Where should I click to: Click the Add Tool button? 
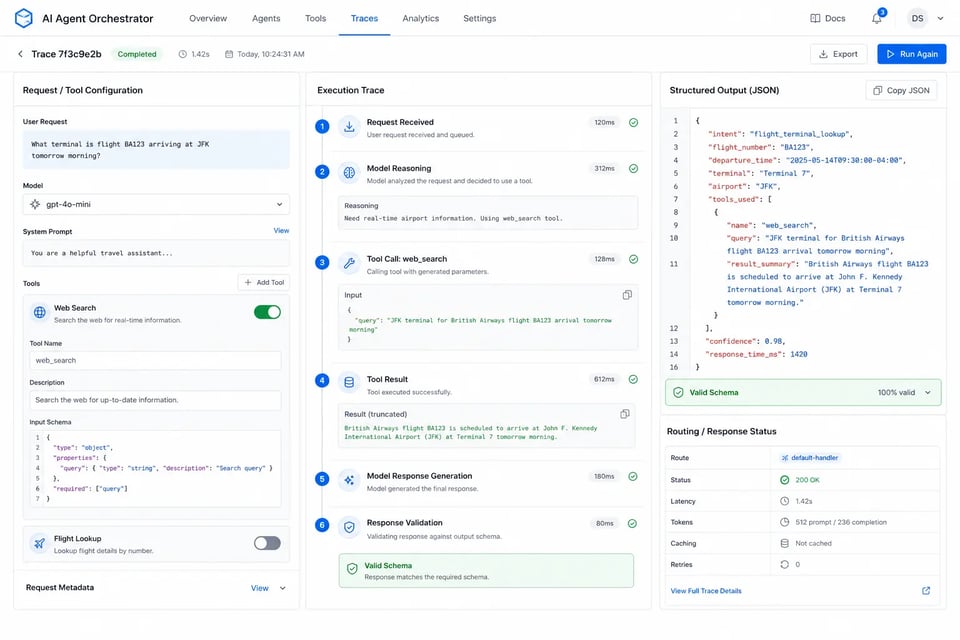click(264, 282)
